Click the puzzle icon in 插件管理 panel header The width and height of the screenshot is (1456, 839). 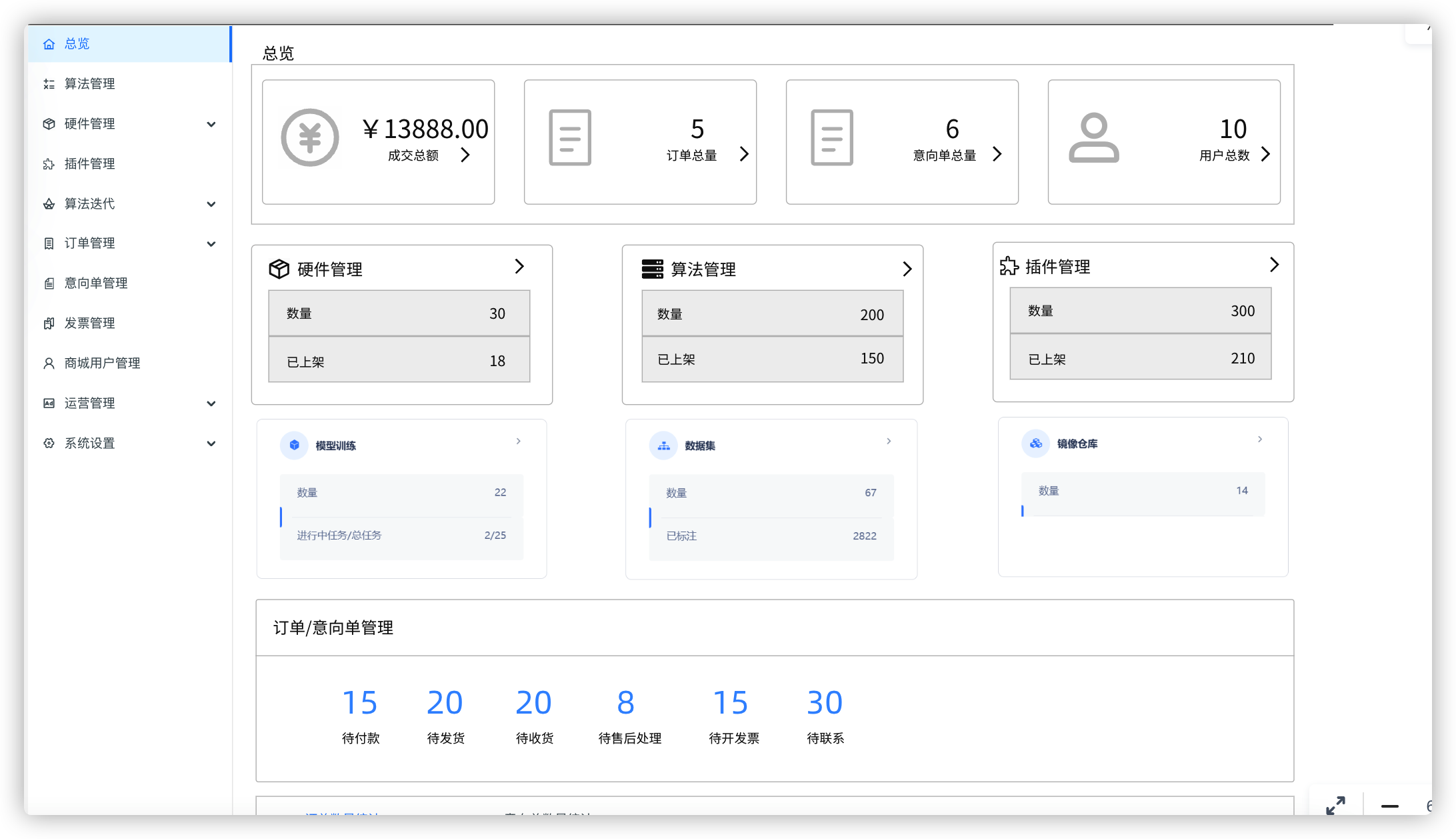[1009, 266]
